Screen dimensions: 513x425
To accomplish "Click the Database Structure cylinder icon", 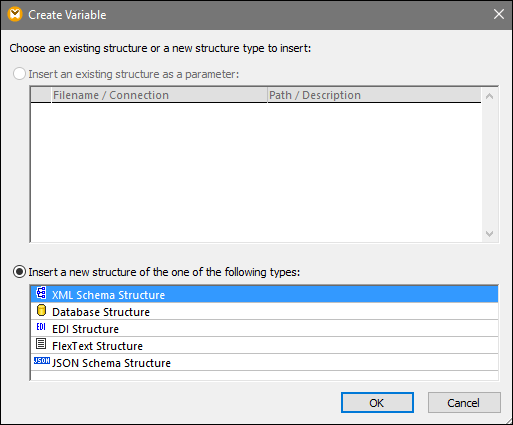I will [x=41, y=311].
